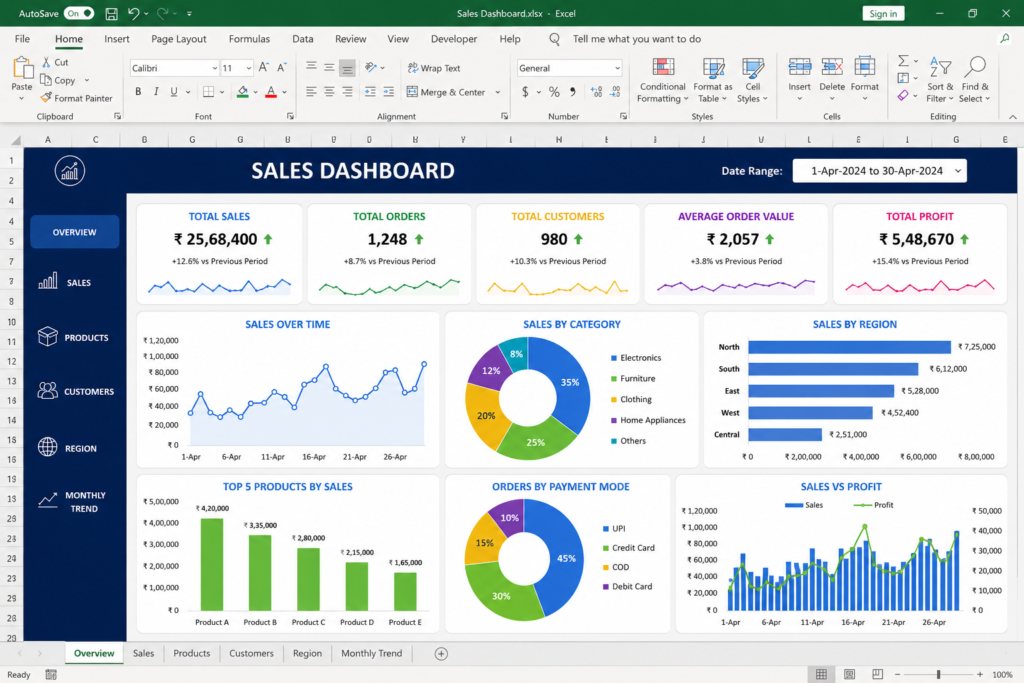Click the Paste clipboard icon
The image size is (1024, 683).
point(22,67)
